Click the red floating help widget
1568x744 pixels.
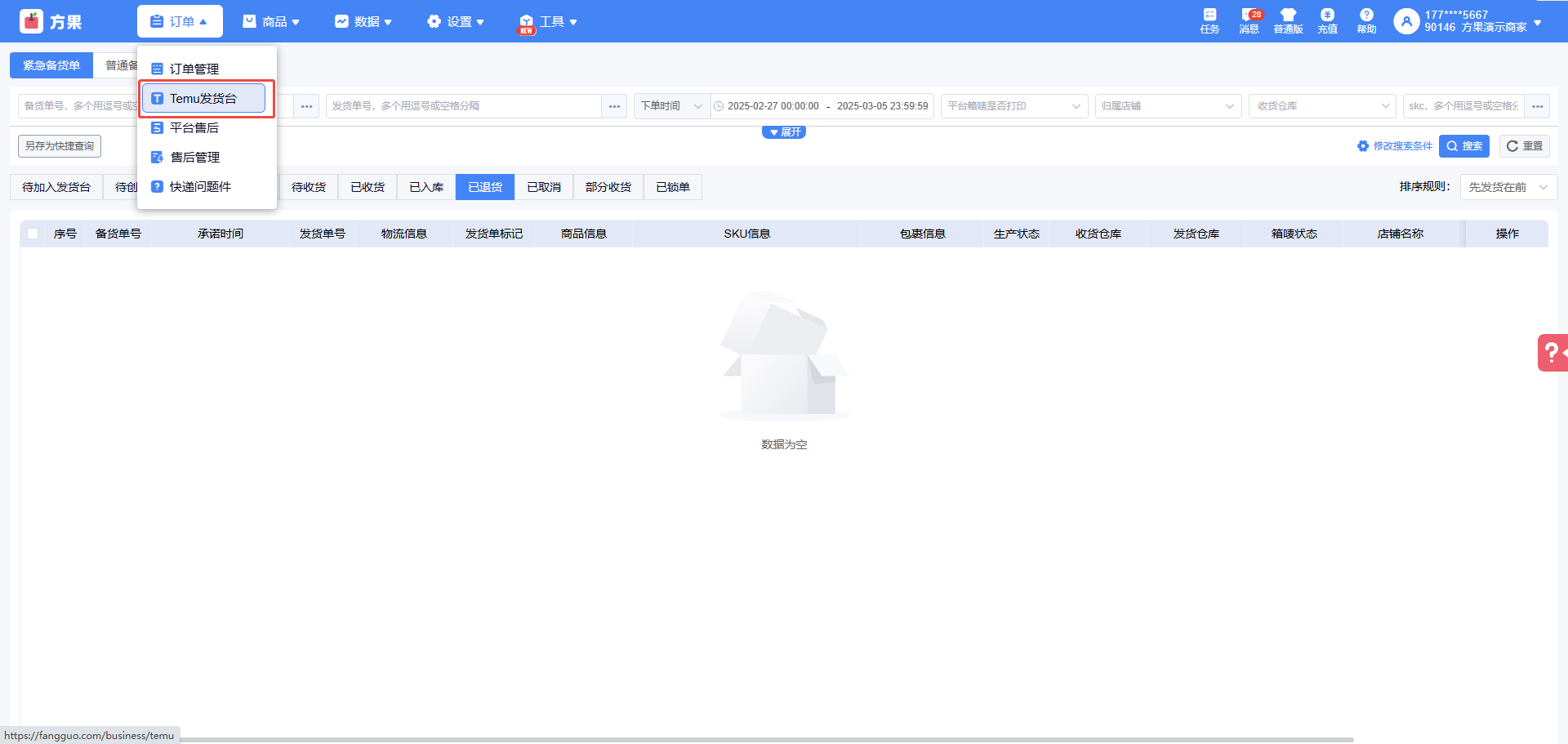tap(1552, 353)
